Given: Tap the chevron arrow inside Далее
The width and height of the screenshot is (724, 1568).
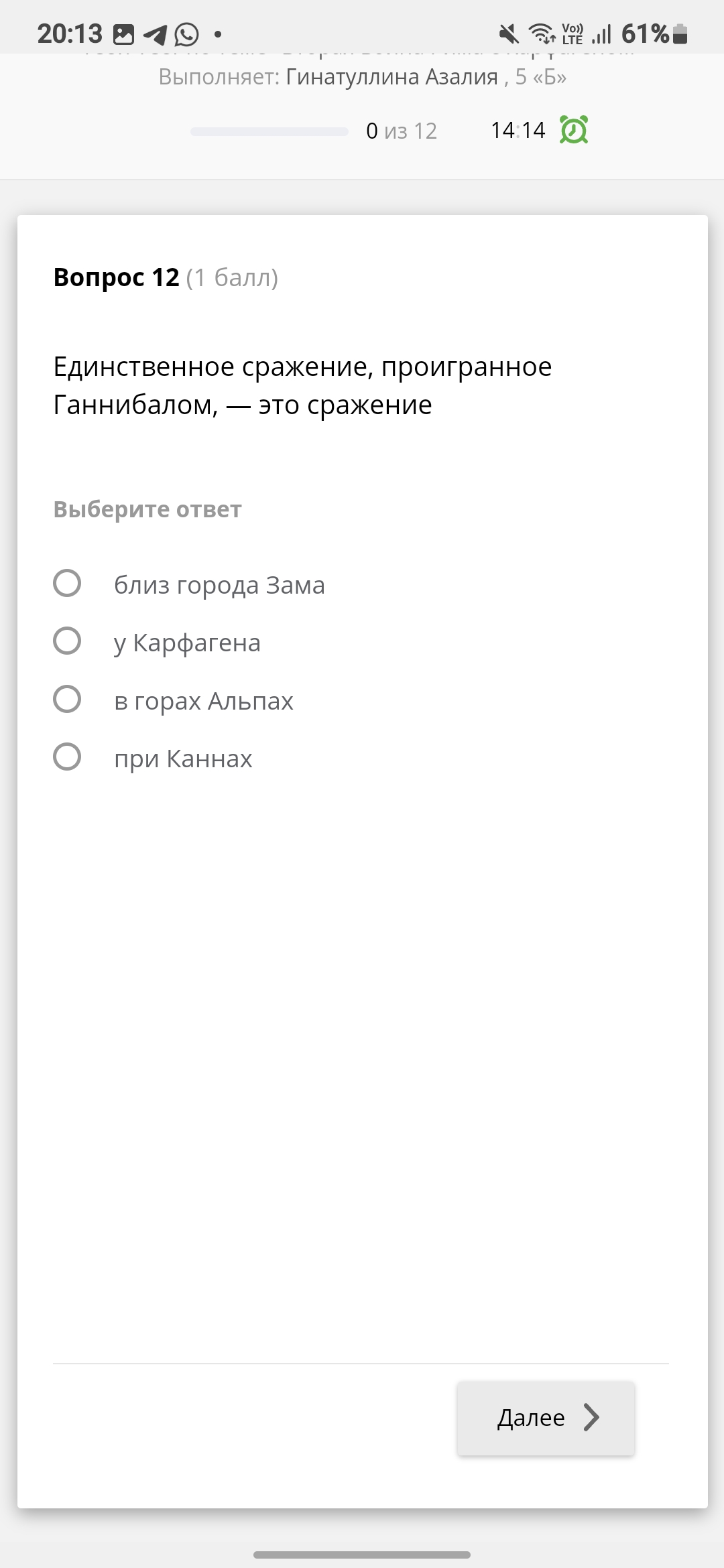Looking at the screenshot, I should 591,1417.
